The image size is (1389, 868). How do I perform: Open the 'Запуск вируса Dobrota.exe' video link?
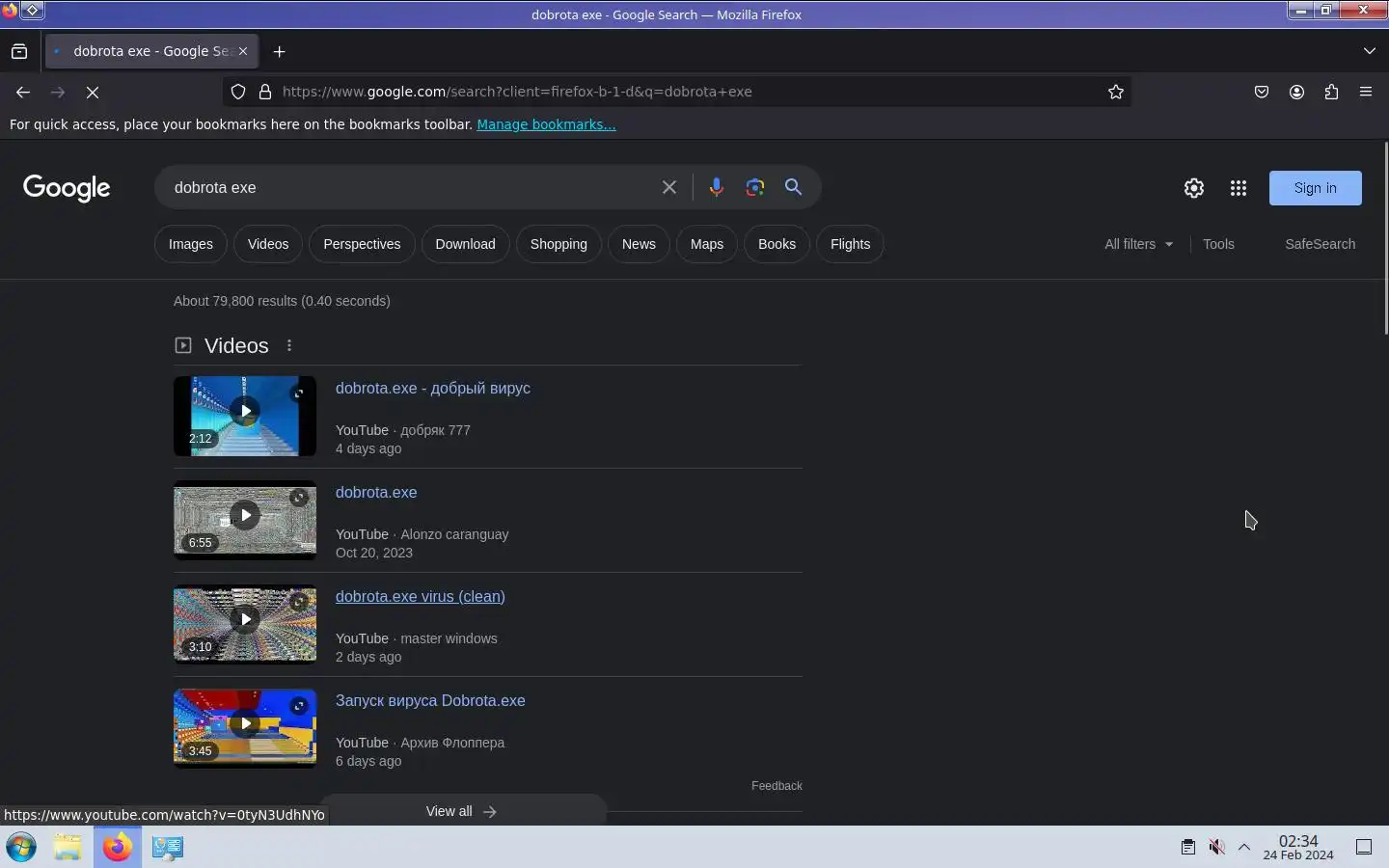pyautogui.click(x=430, y=700)
